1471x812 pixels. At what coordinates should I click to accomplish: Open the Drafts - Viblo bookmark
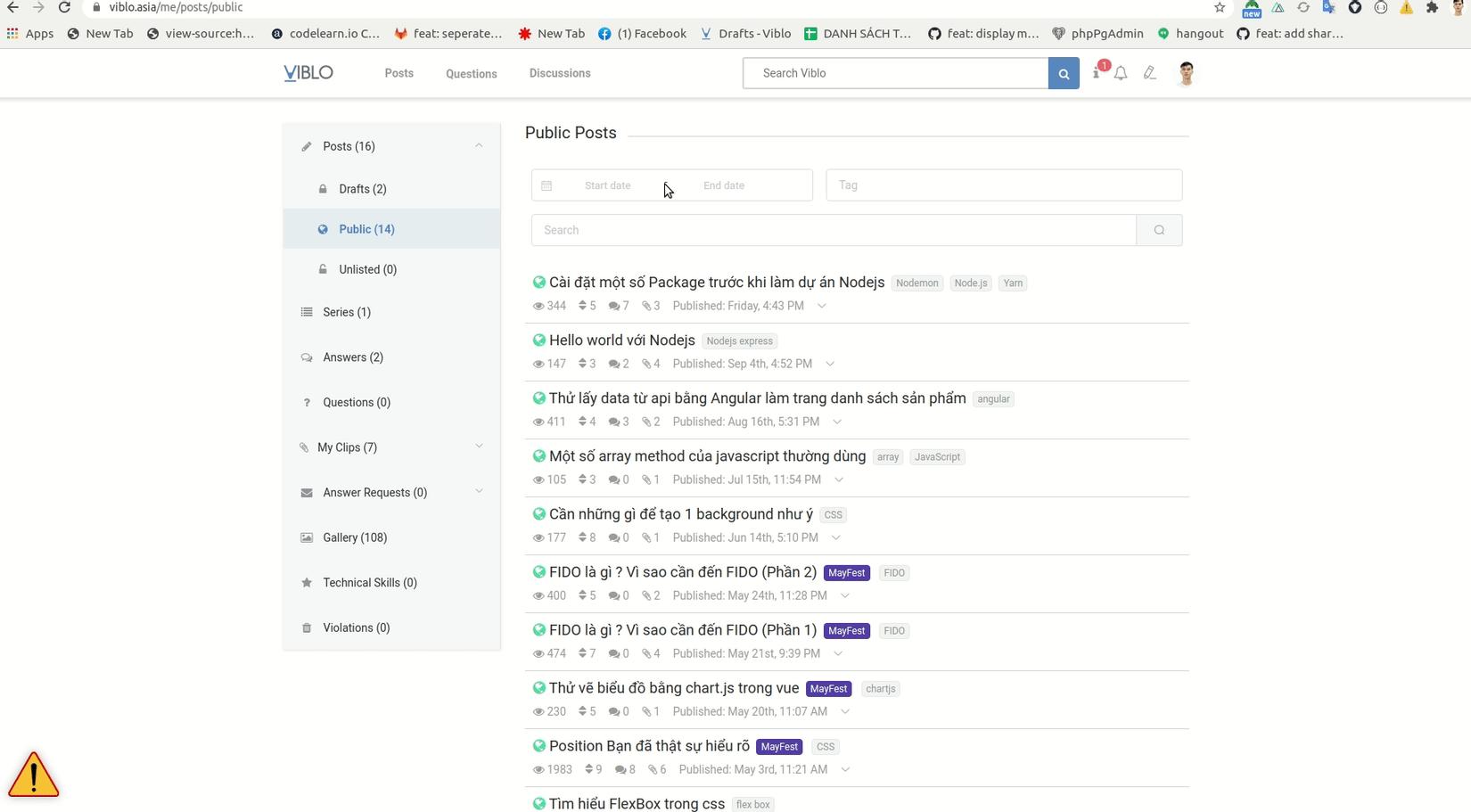pyautogui.click(x=745, y=34)
